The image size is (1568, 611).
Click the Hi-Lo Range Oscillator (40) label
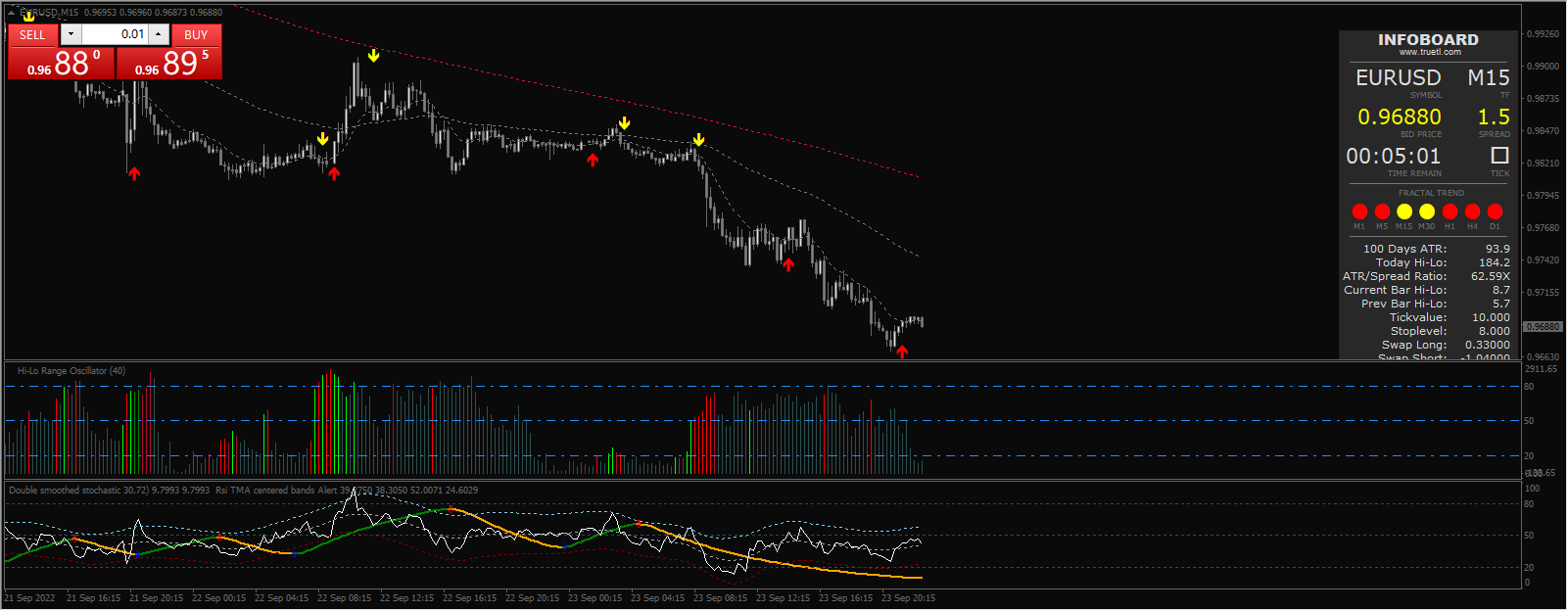point(71,371)
